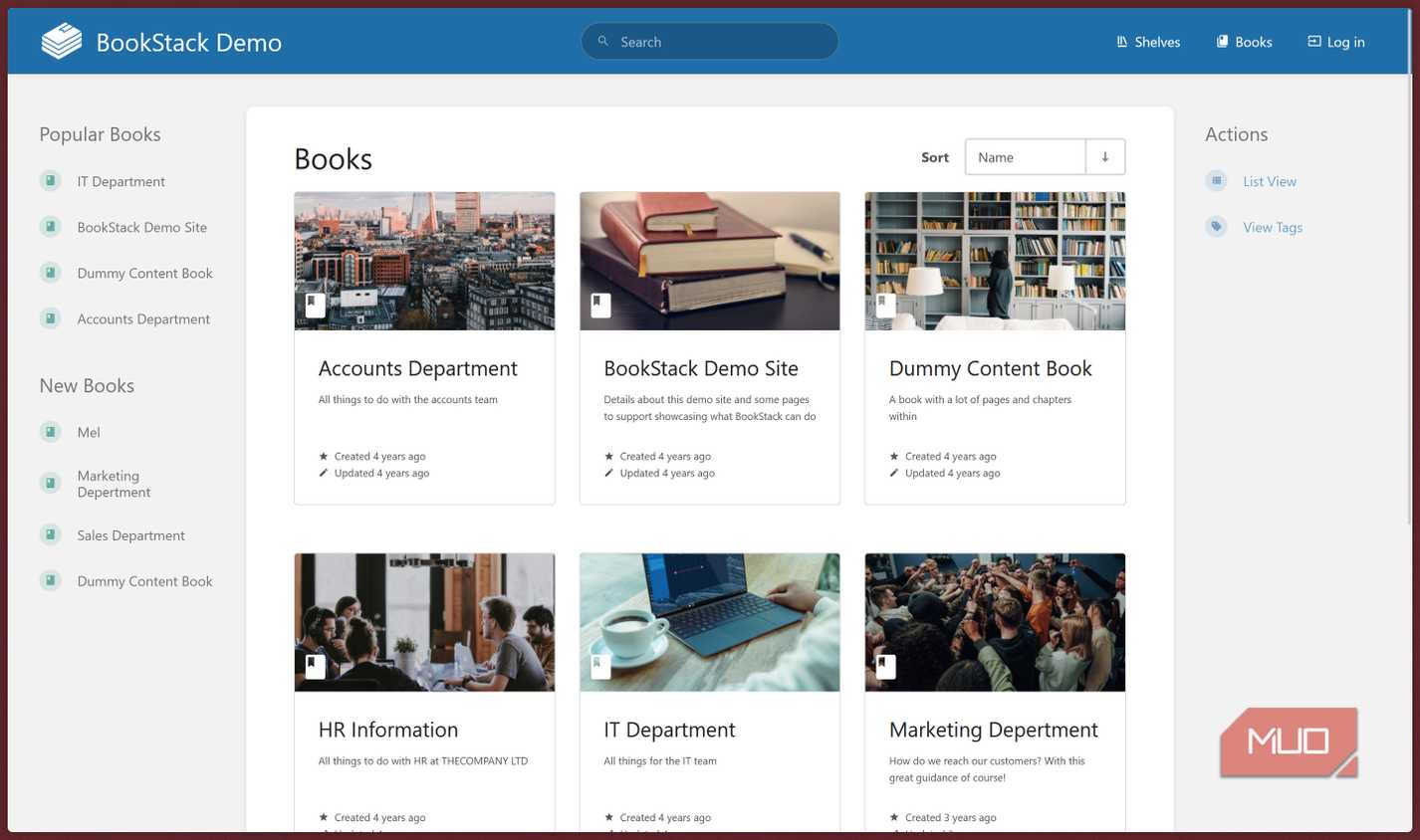Open Books in the top navigation

click(x=1245, y=42)
